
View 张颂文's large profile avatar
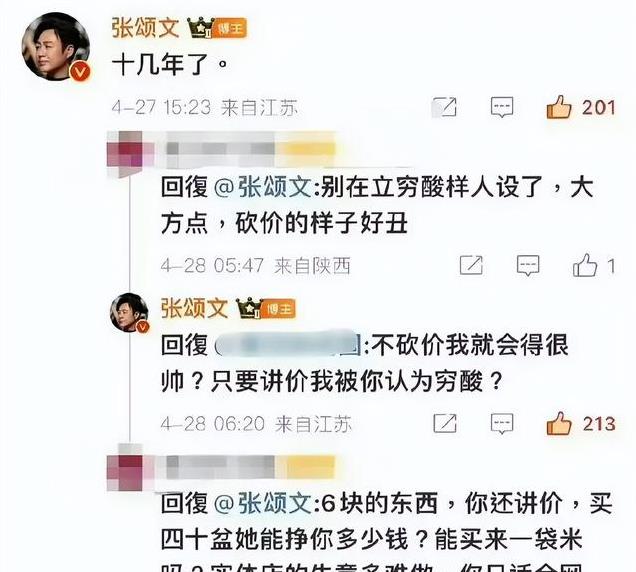click(56, 47)
